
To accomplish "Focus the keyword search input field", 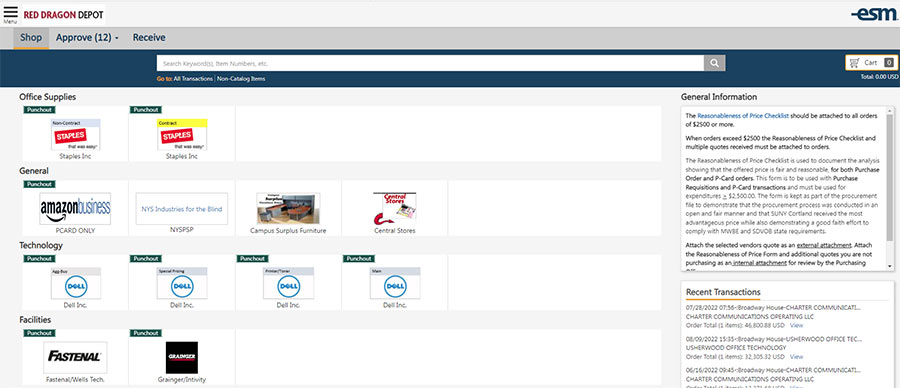I will [x=430, y=63].
